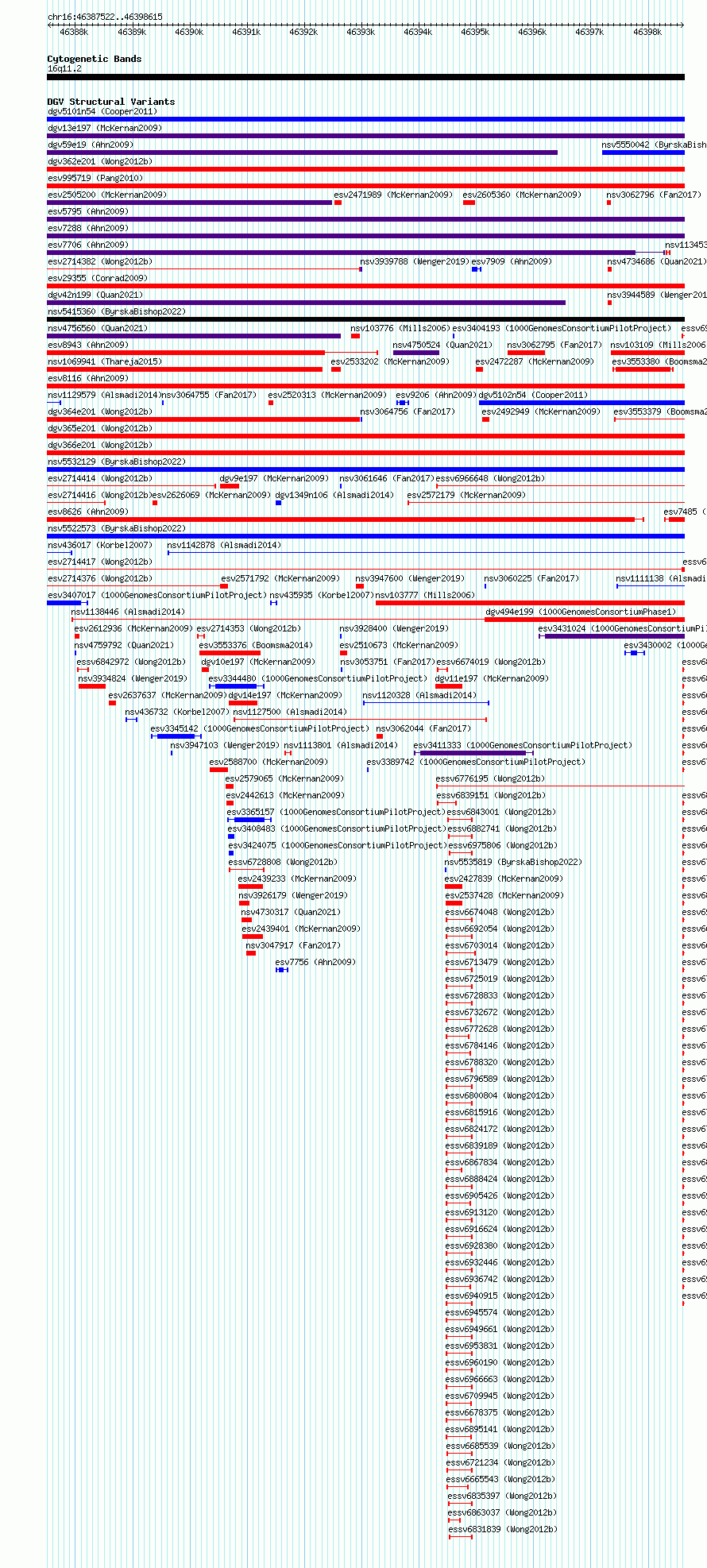Click nsv5532129 (ByrskaBishop2022) label
This screenshot has height=1568, width=707.
coord(117,462)
